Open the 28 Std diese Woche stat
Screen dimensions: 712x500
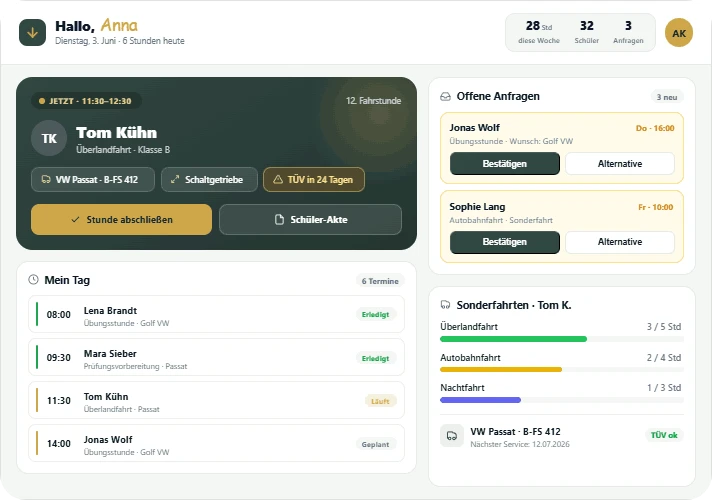pos(539,32)
